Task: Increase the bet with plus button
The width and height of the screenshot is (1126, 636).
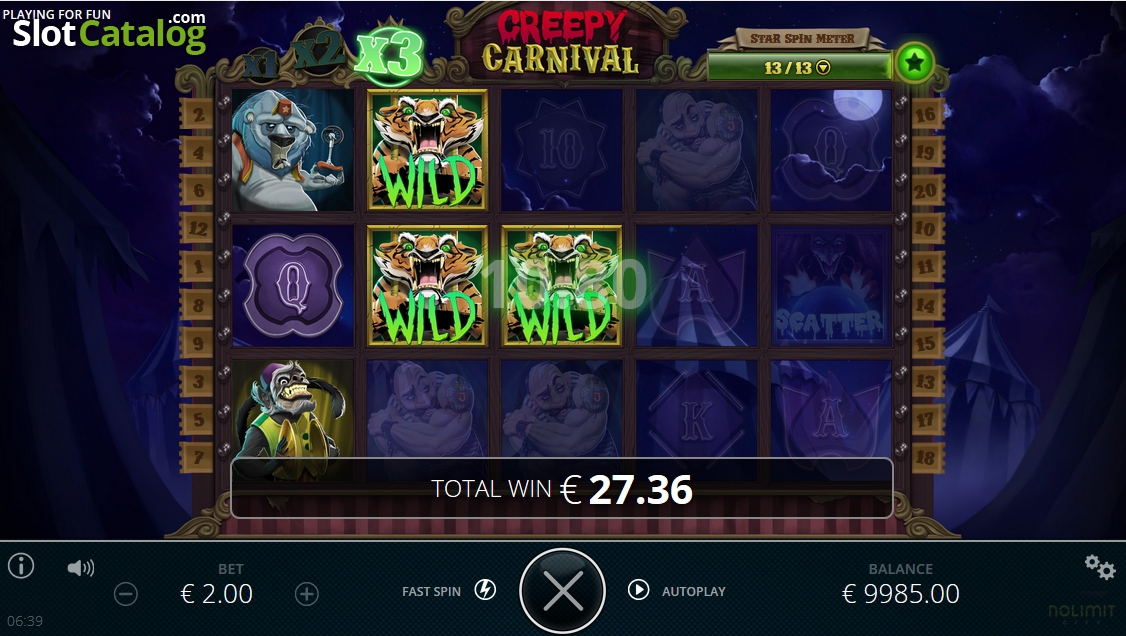Action: (x=307, y=594)
